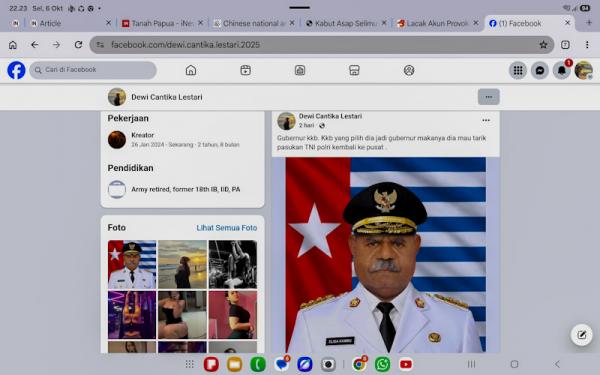Open Facebook Groups icon in top navigation
600x375 pixels.
pos(409,70)
